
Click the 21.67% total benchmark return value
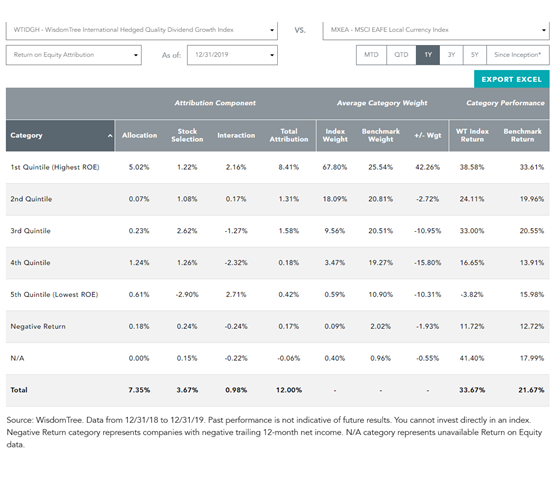(x=531, y=390)
